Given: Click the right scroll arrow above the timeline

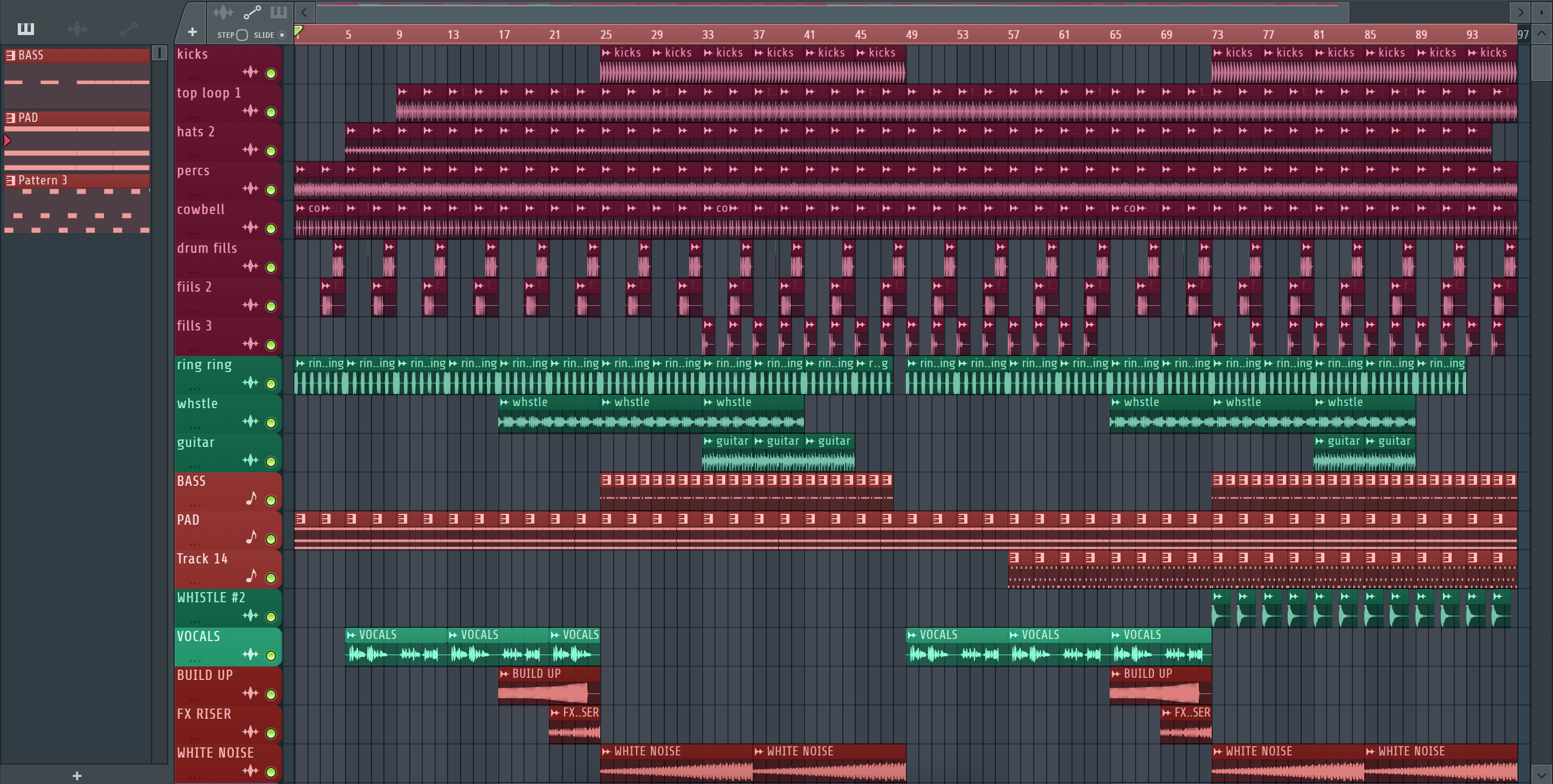Looking at the screenshot, I should [1520, 12].
